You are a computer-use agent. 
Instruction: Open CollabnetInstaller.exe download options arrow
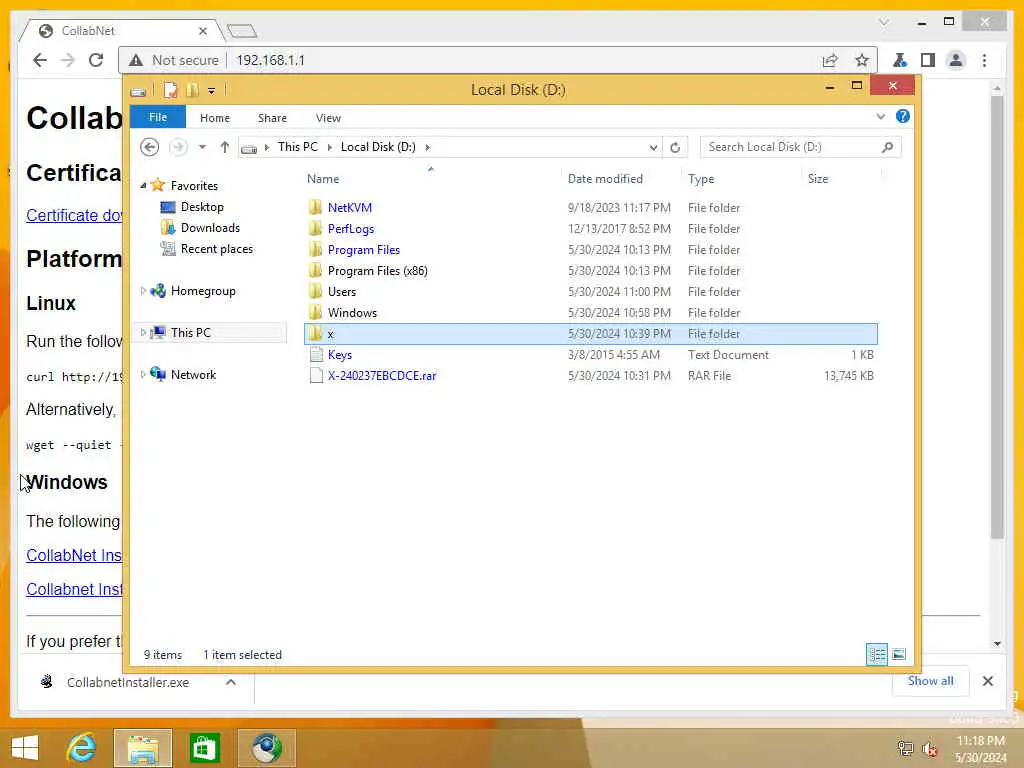[x=231, y=682]
